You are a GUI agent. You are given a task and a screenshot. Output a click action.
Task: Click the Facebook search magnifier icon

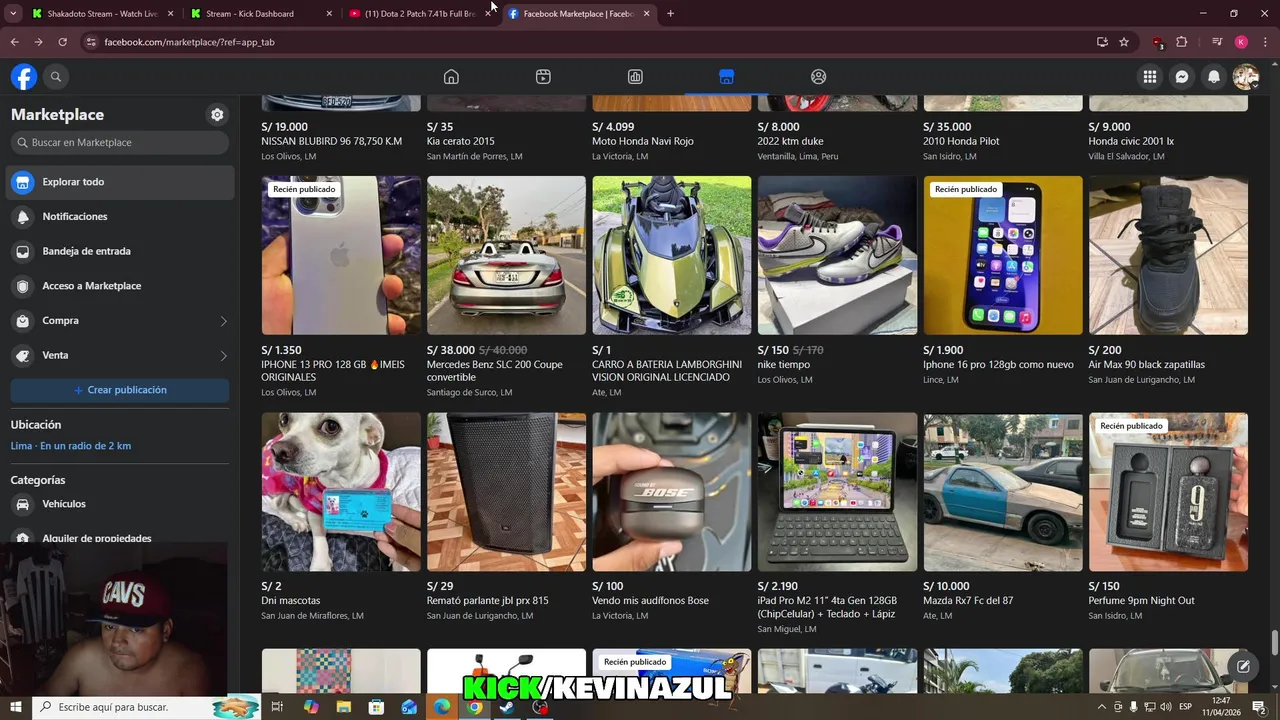[56, 77]
